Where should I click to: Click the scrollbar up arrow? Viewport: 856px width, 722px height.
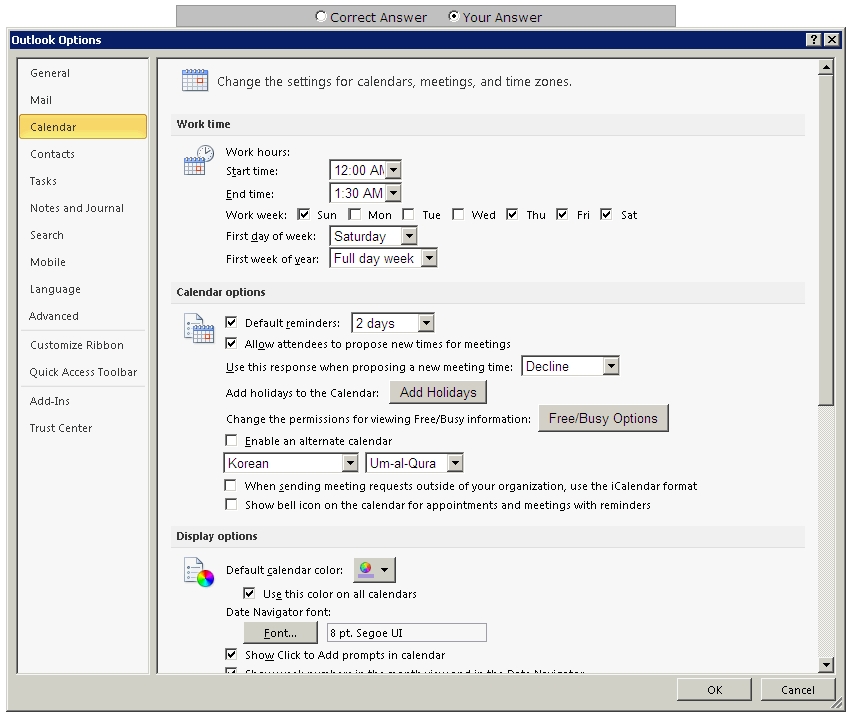825,68
